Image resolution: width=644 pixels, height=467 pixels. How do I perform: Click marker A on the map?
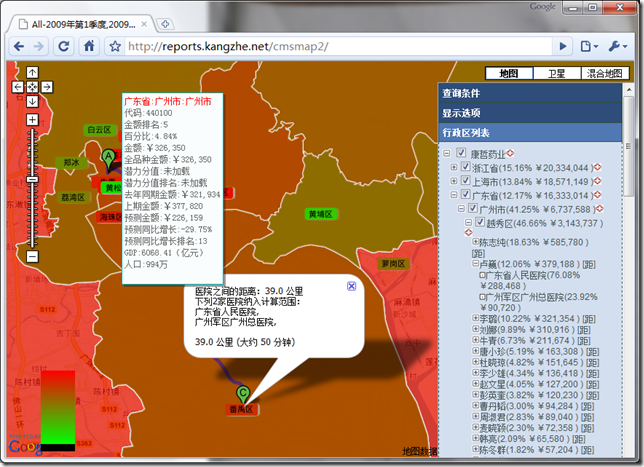point(108,159)
